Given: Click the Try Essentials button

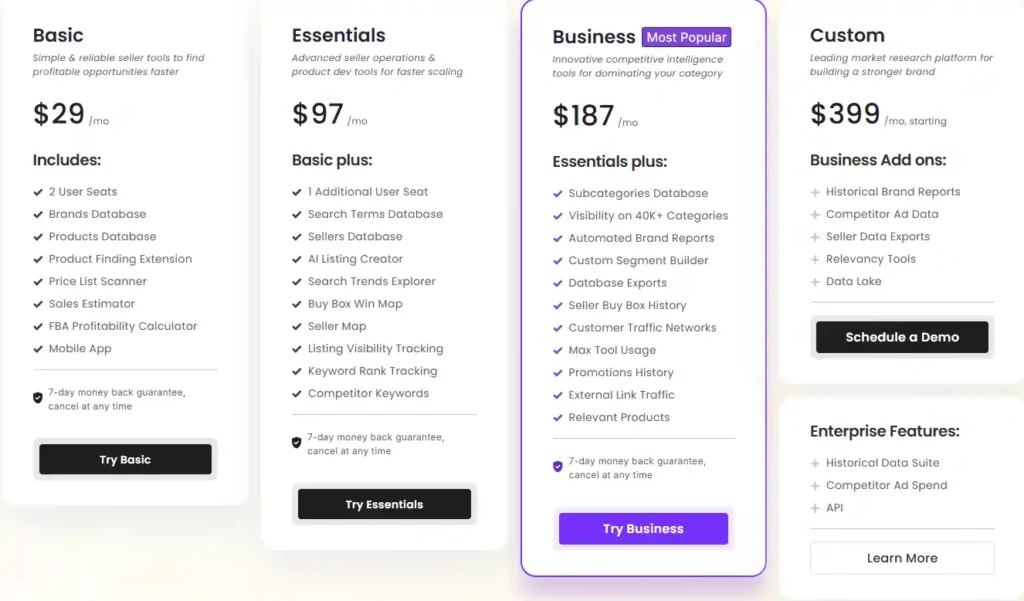Looking at the screenshot, I should pos(384,503).
